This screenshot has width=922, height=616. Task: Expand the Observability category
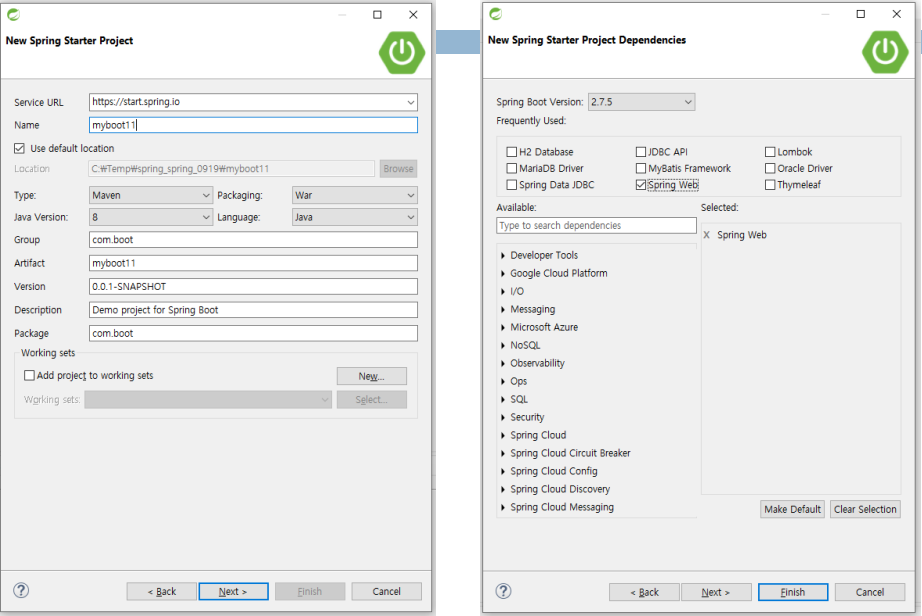pos(503,363)
